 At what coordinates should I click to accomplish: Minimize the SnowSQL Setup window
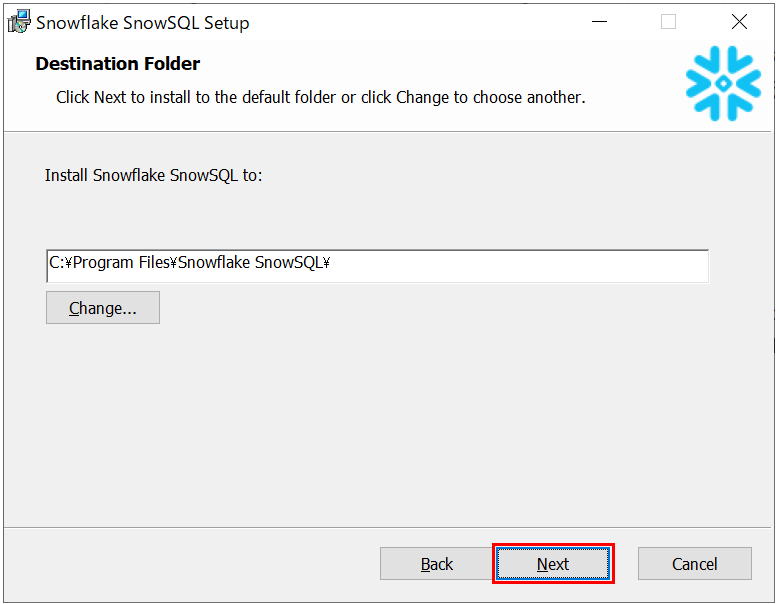599,22
